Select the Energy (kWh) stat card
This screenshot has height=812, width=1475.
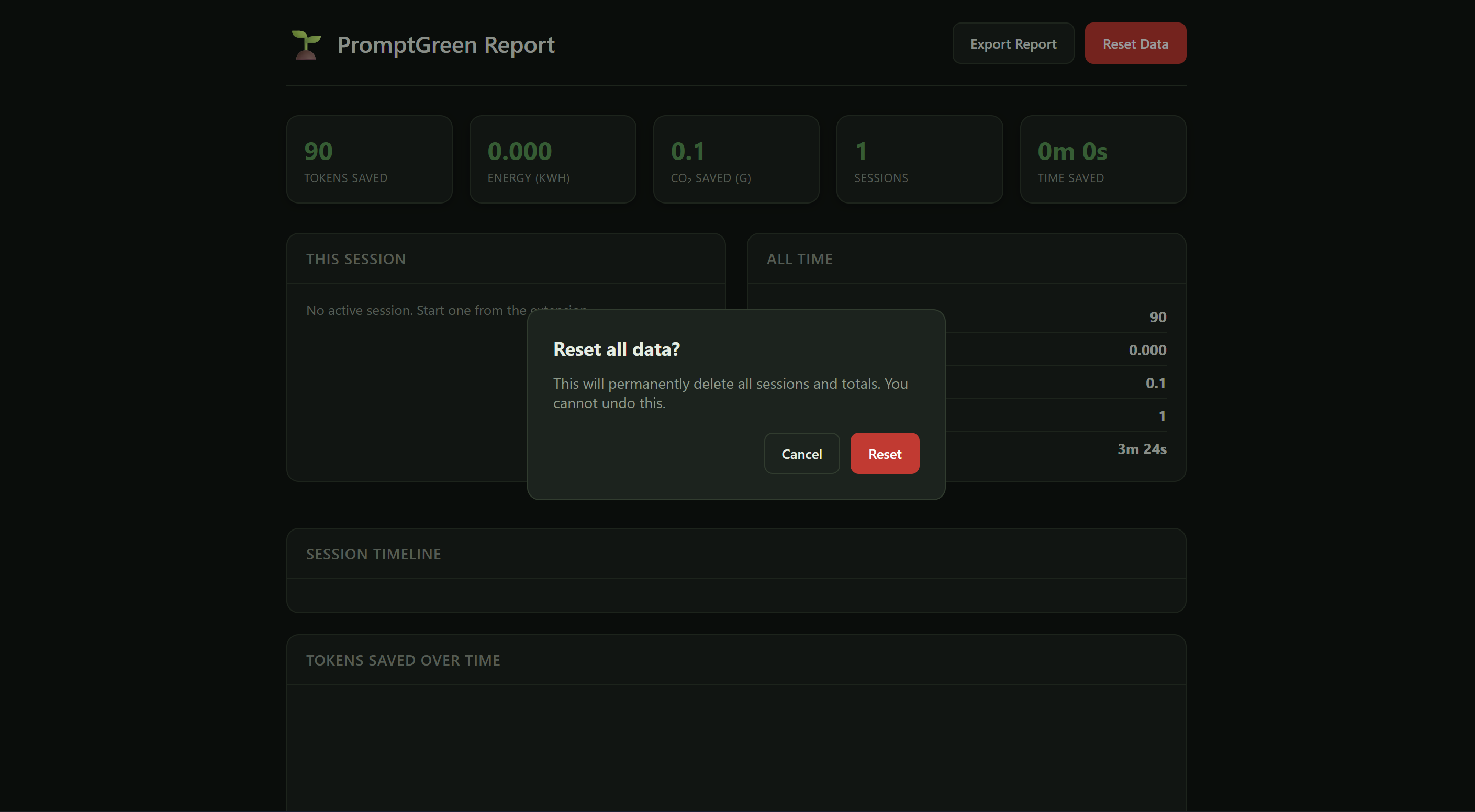[x=552, y=159]
